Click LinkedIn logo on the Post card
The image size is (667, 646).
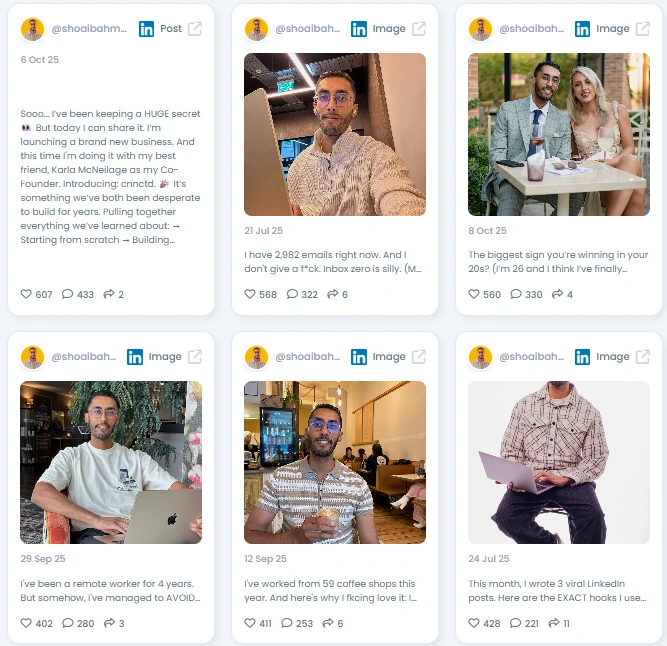(146, 29)
